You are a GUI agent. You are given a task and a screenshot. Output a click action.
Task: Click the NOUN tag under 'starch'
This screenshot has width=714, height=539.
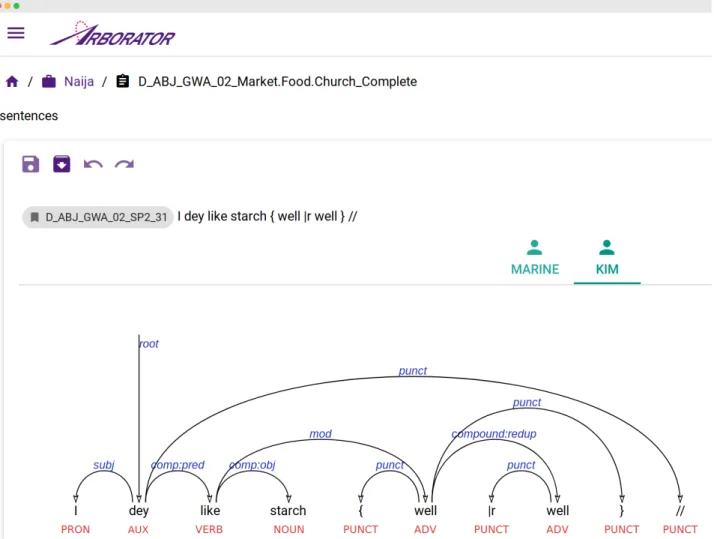[x=289, y=529]
